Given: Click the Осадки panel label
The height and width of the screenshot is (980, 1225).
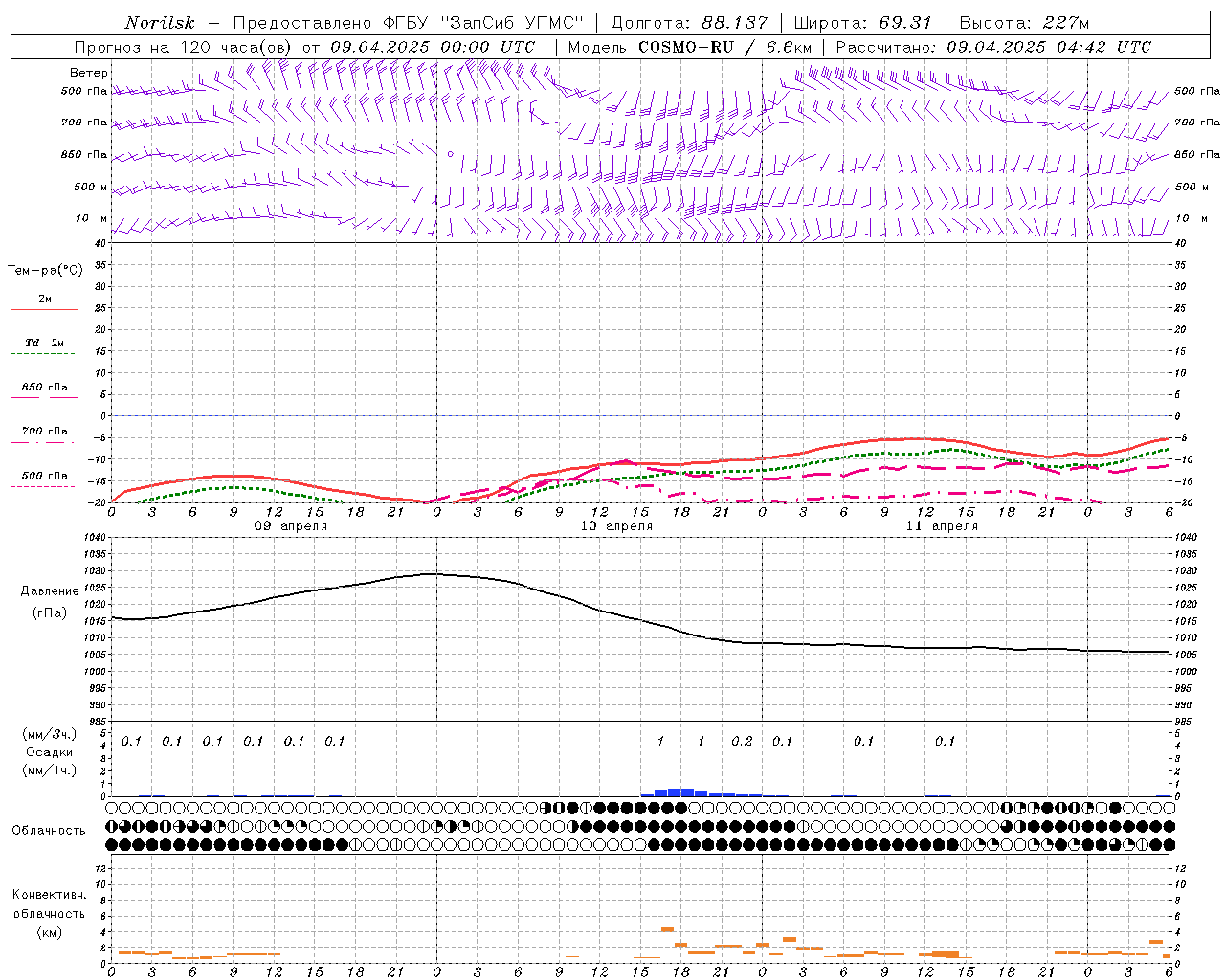Looking at the screenshot, I should [x=50, y=753].
